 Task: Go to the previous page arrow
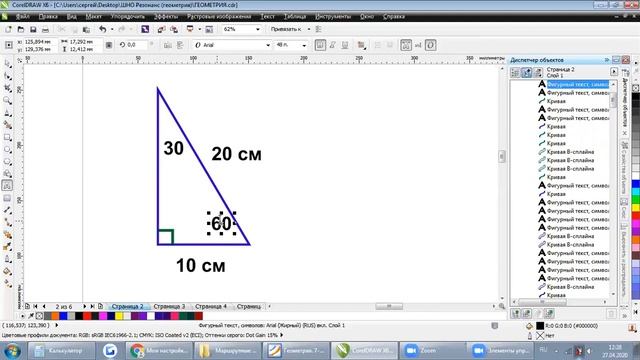[x=44, y=306]
